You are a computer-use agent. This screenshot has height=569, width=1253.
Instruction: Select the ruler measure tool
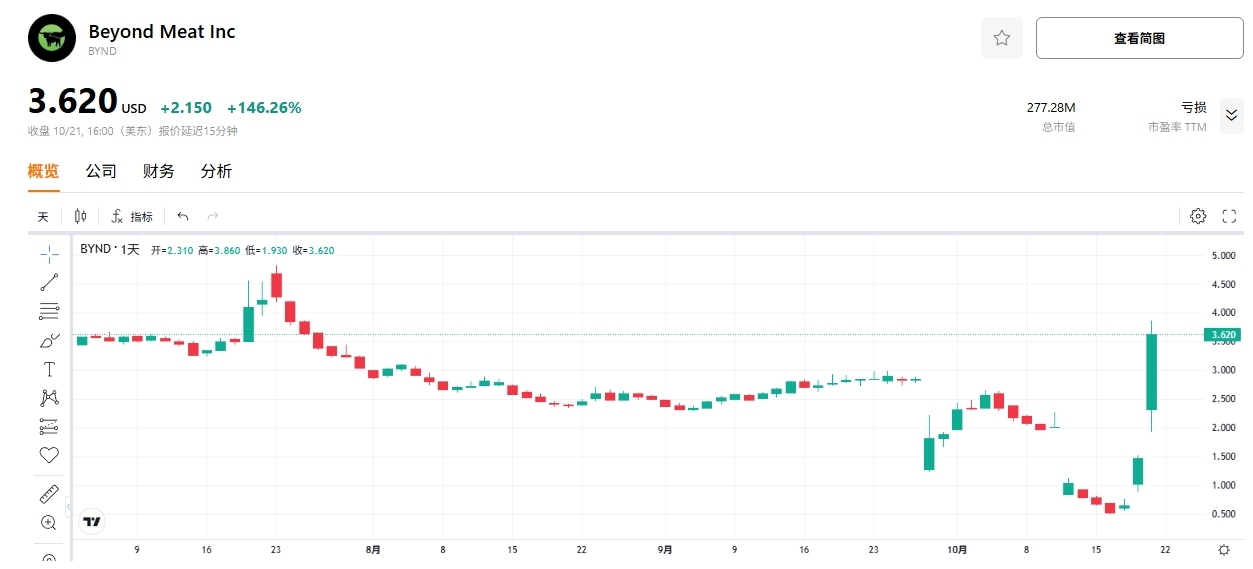pyautogui.click(x=49, y=494)
